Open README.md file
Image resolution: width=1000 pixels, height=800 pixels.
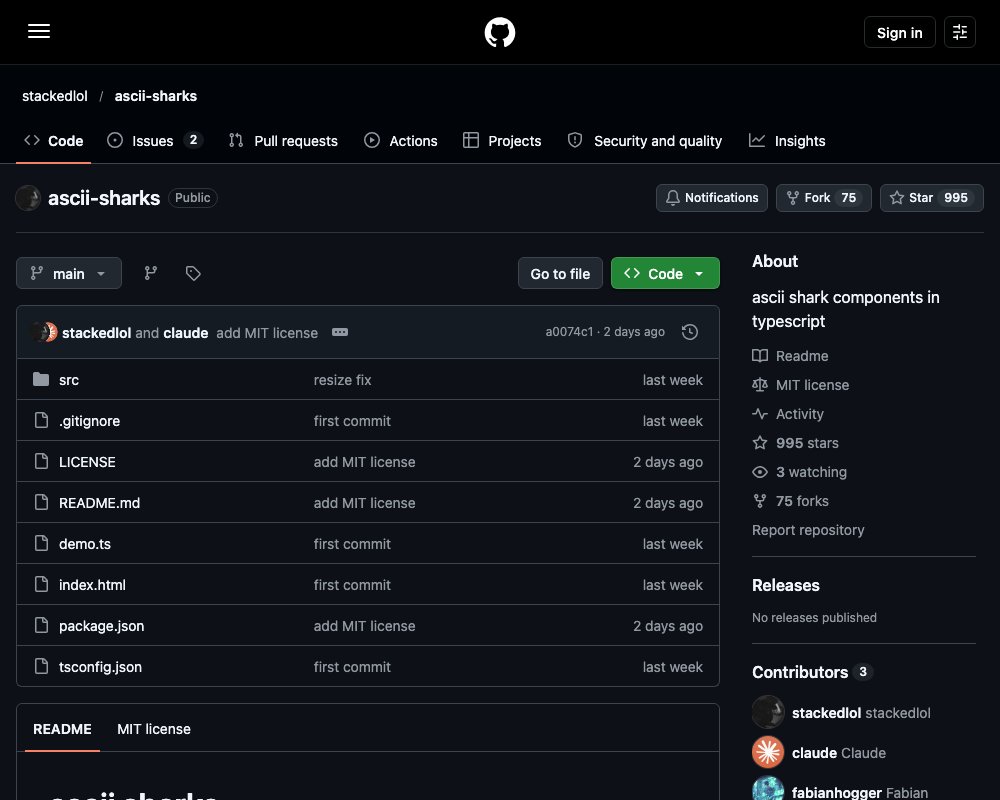click(99, 503)
